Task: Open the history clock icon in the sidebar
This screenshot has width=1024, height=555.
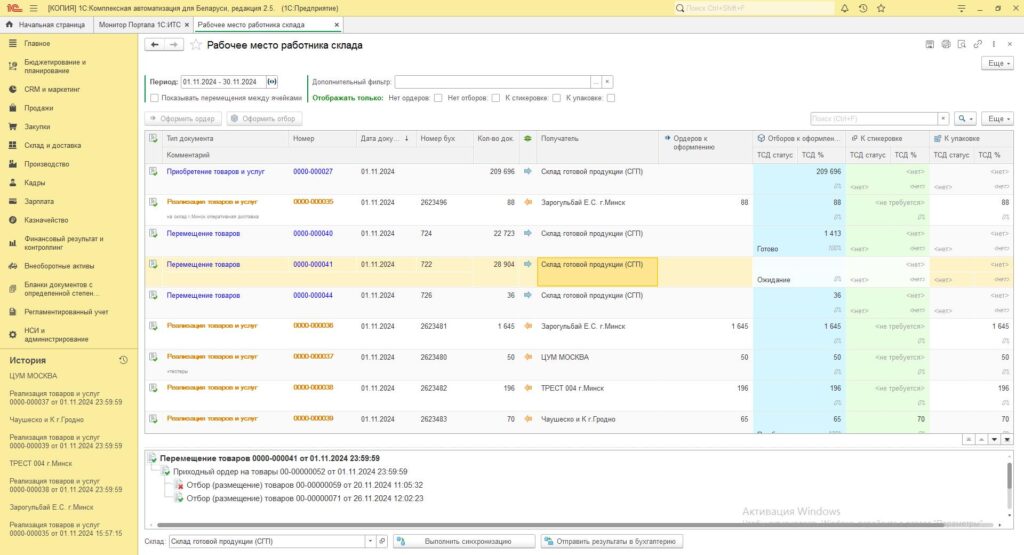Action: click(x=123, y=360)
